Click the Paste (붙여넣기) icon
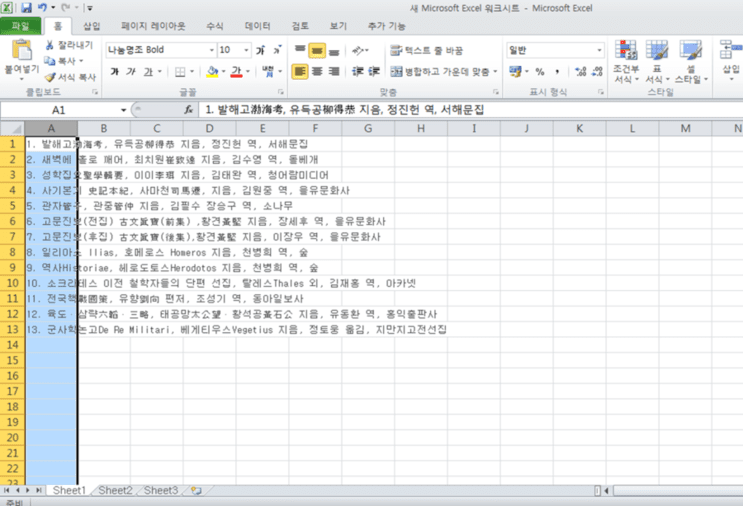 [21, 51]
